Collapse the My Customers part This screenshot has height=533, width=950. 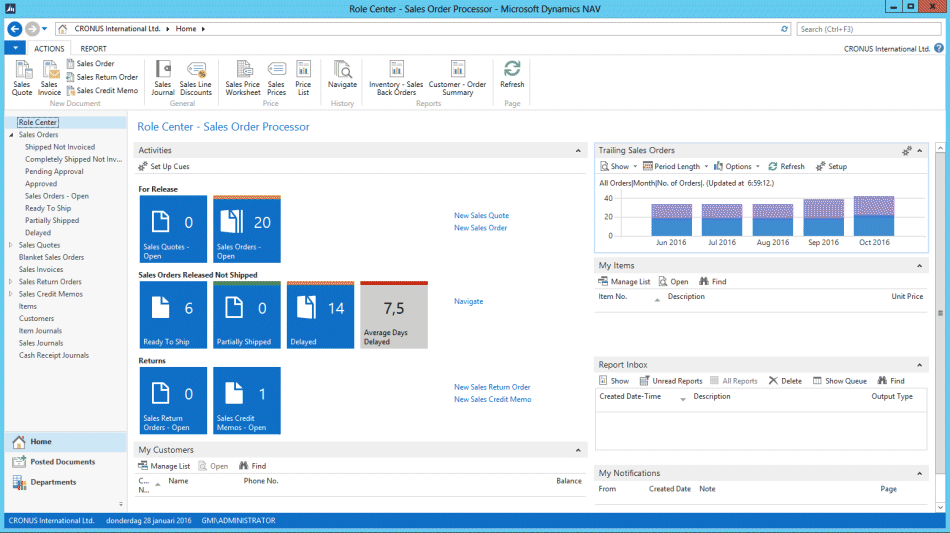tap(578, 451)
